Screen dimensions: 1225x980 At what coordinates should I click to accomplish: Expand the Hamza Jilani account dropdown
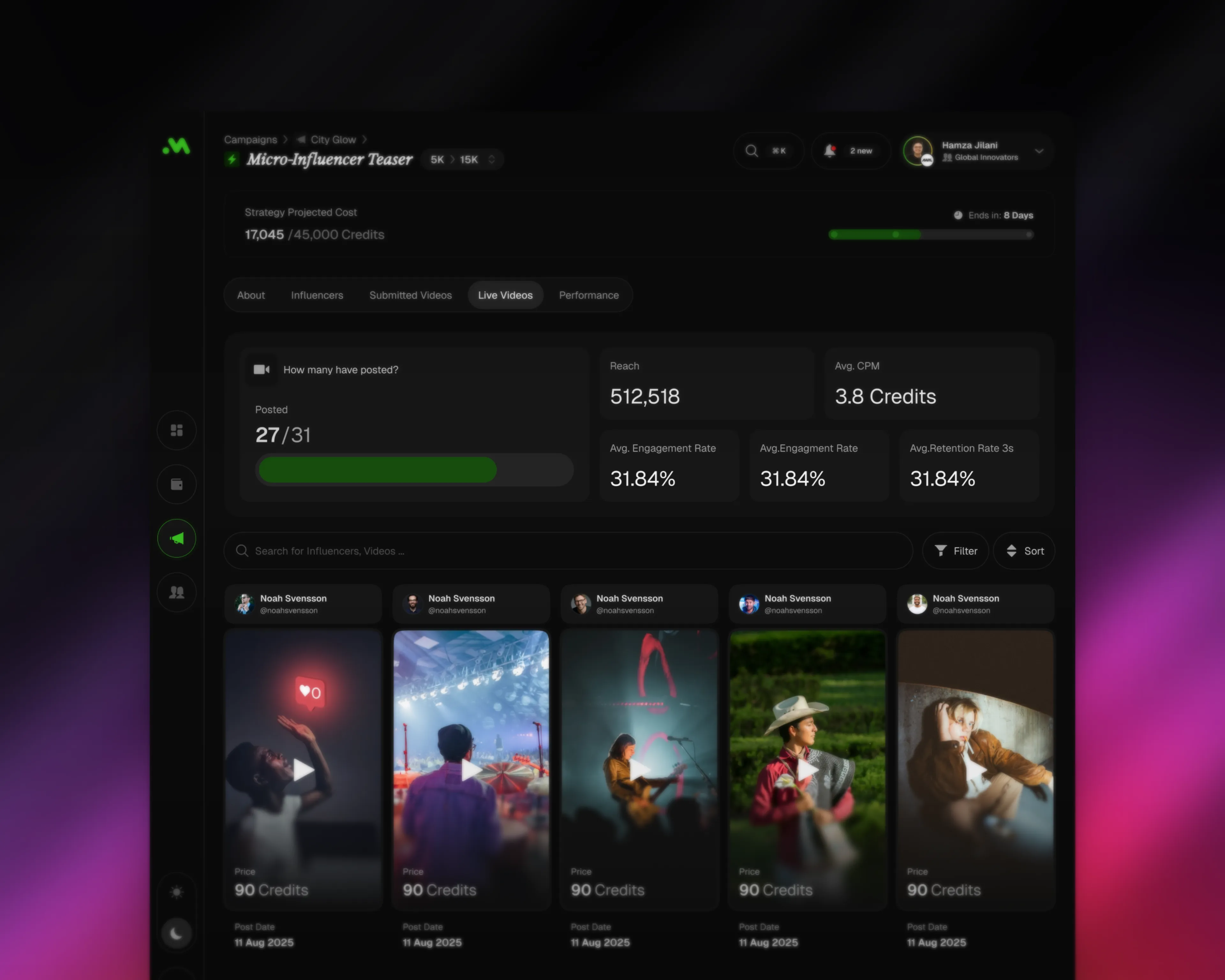1039,151
